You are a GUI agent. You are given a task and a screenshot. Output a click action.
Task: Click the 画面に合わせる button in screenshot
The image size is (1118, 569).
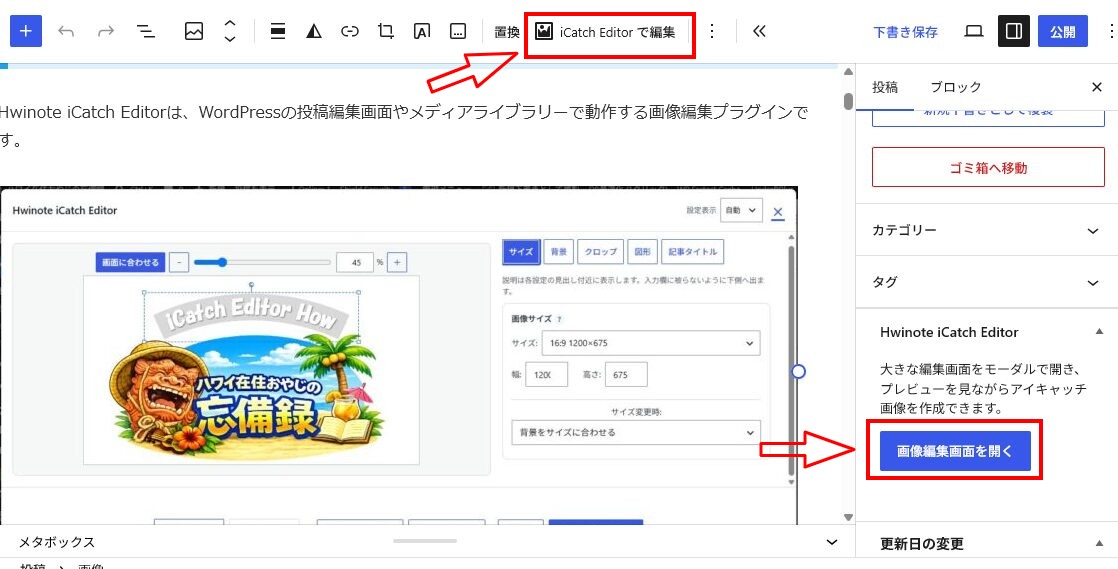[x=131, y=262]
